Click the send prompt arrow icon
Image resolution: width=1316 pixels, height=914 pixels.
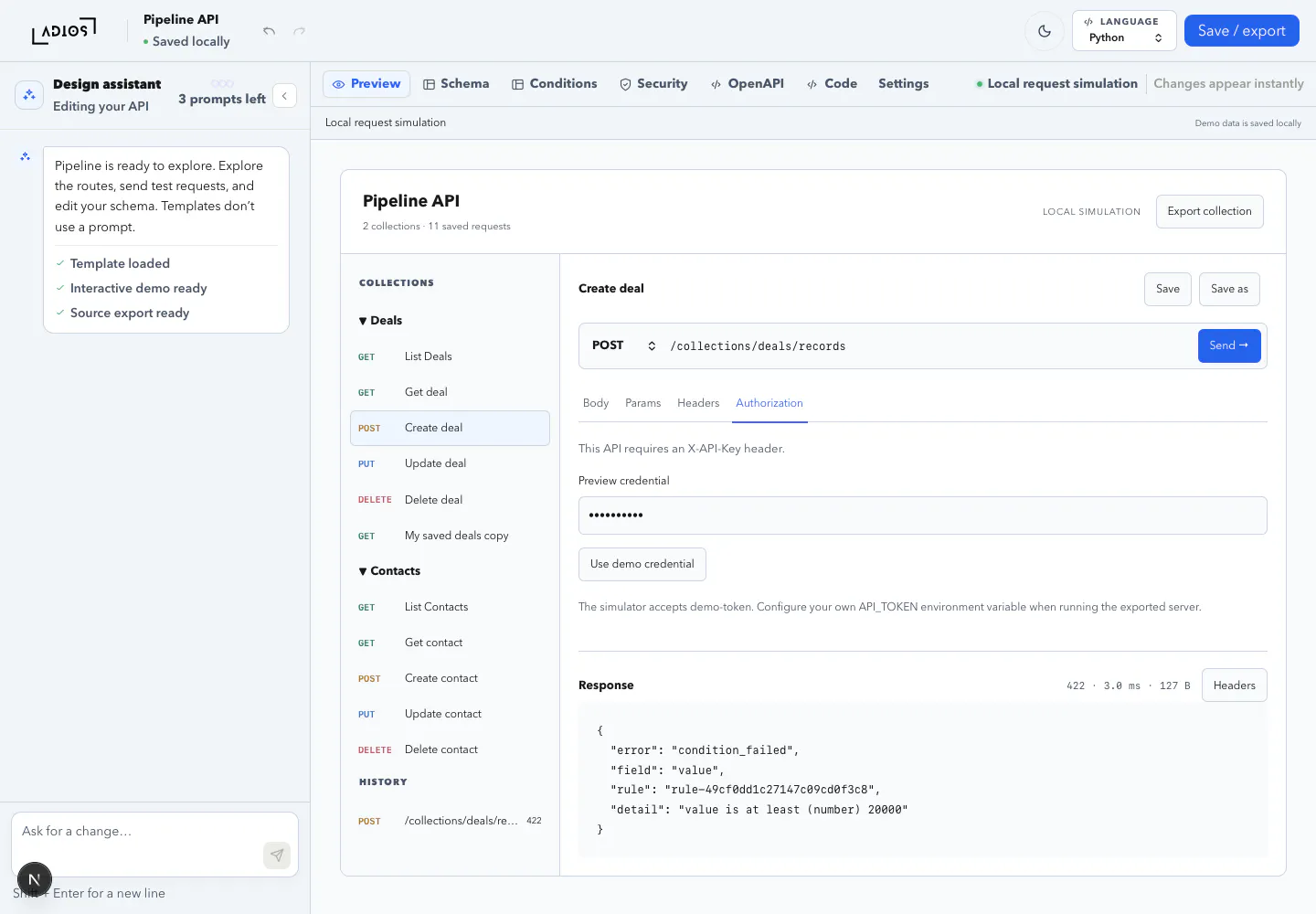click(x=277, y=856)
